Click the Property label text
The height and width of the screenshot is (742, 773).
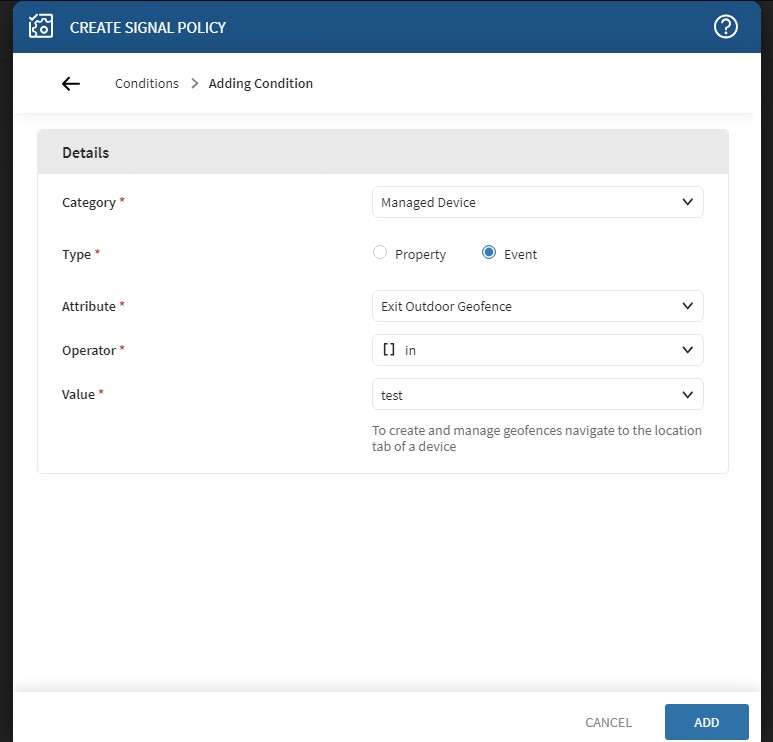click(x=420, y=255)
